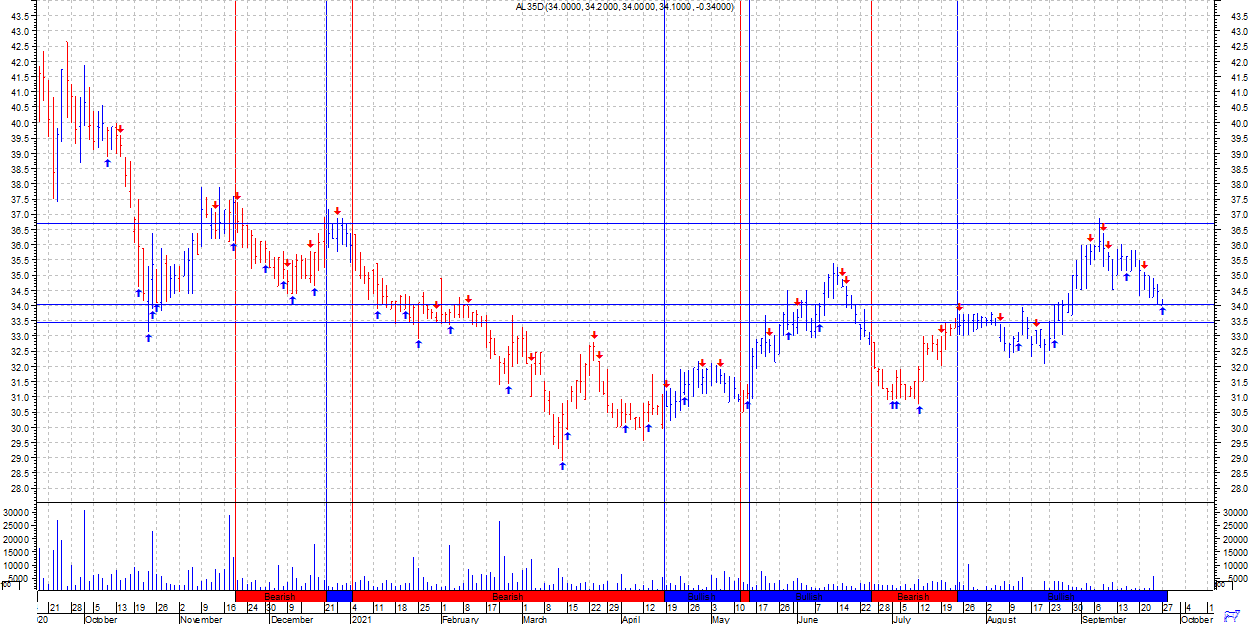1250x624 pixels.
Task: Select the blue up arrow at March's lowest bar
Action: point(562,465)
